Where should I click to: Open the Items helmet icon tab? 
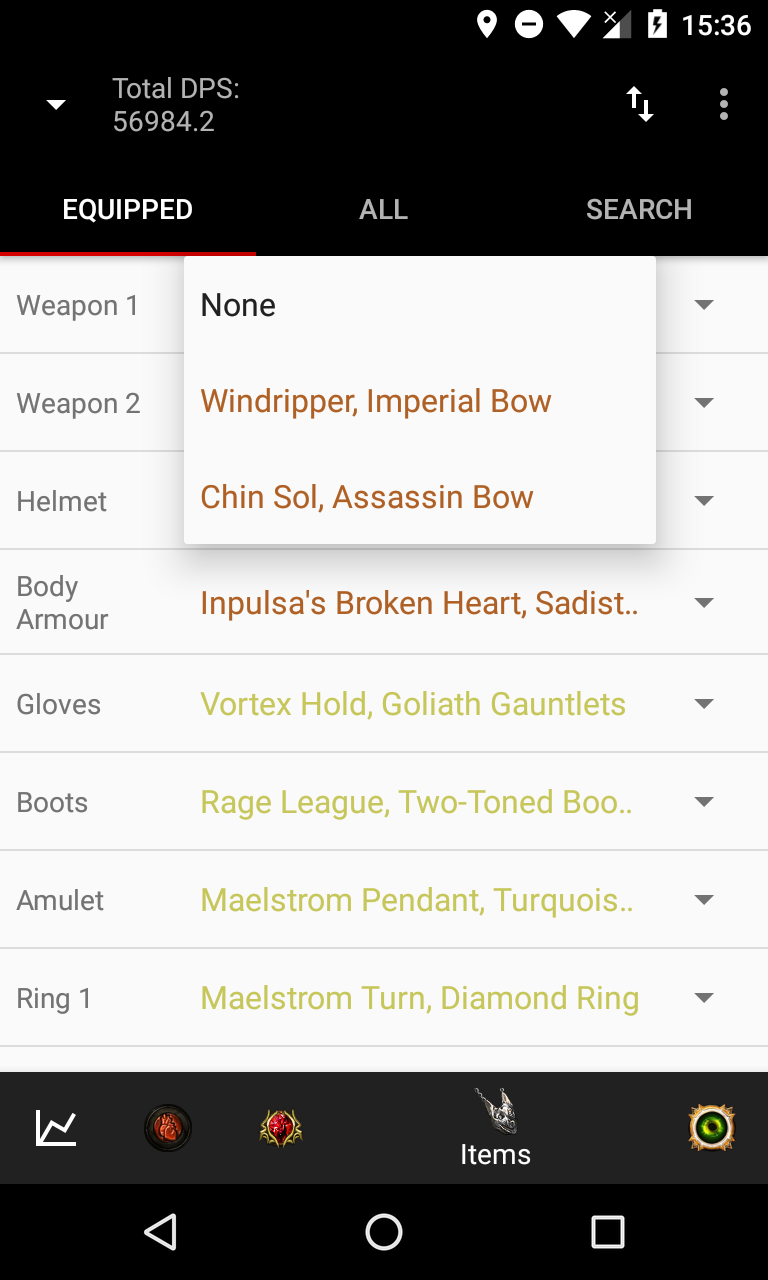[x=495, y=1128]
